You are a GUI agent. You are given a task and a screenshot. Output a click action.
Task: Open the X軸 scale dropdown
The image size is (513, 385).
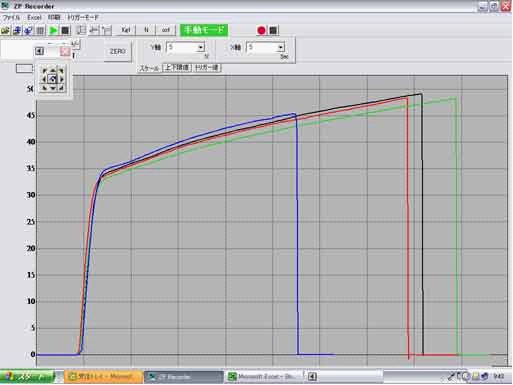point(281,48)
